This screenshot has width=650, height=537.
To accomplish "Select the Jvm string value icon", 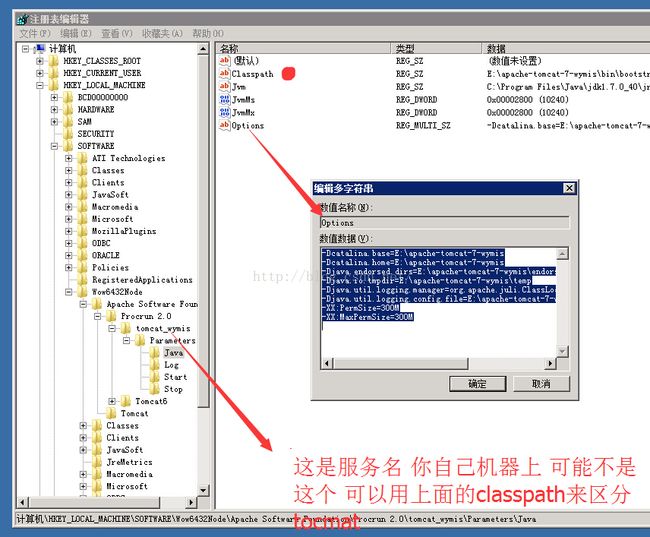I will click(x=224, y=87).
